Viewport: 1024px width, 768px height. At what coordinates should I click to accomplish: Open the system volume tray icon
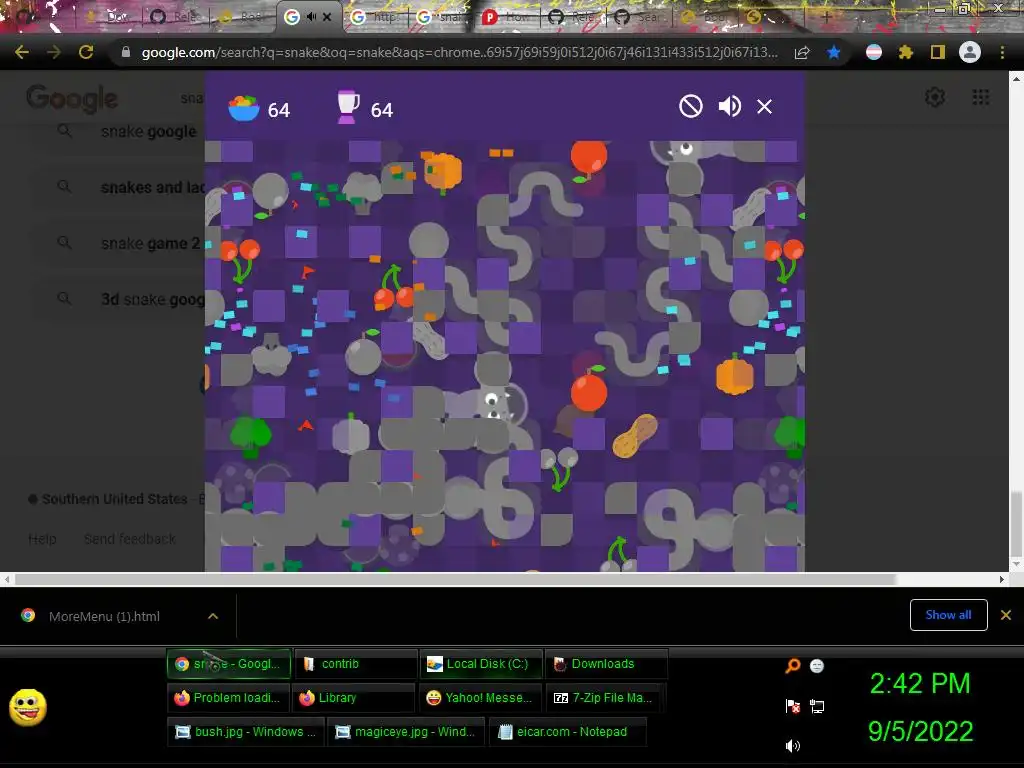coord(792,746)
